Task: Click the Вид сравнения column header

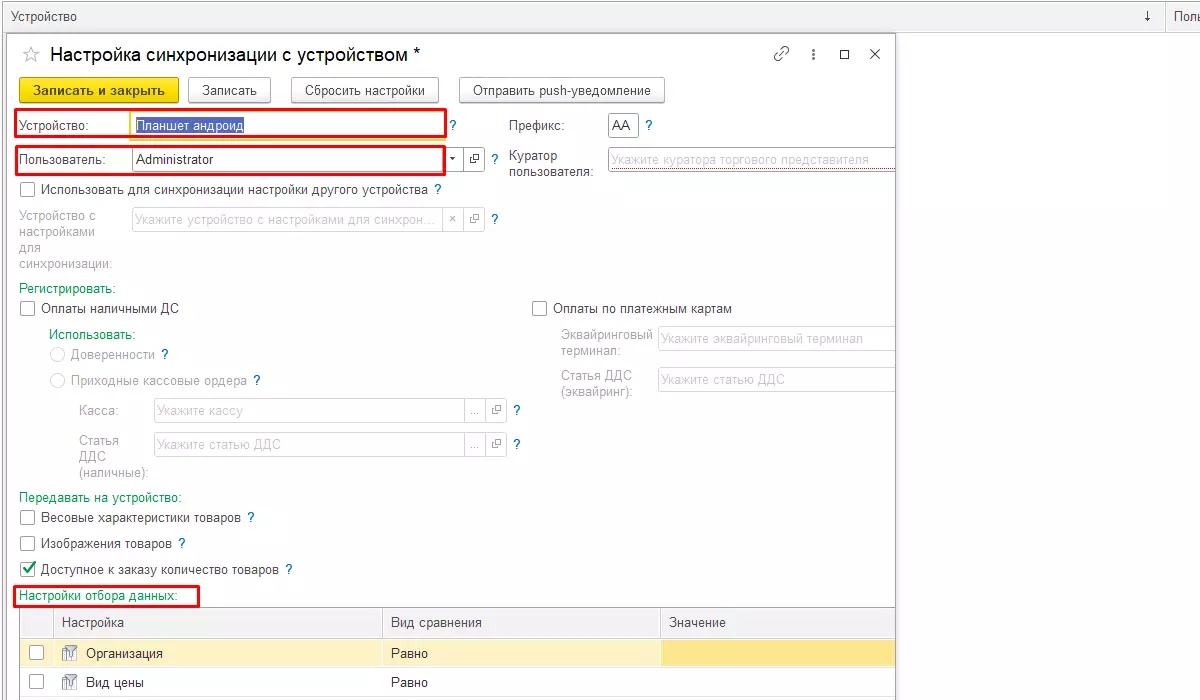Action: [521, 622]
